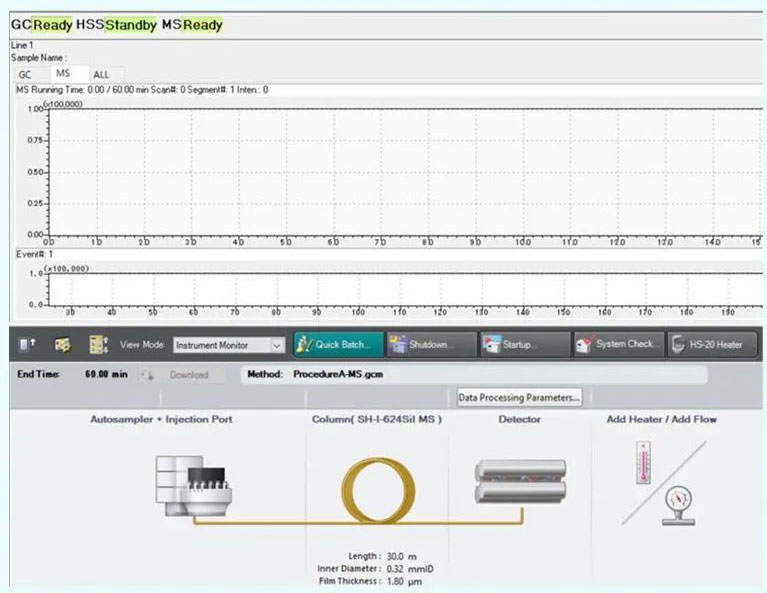Click the first toolbar icon left of View Mode
Viewport: 767px width, 593px height.
26,344
